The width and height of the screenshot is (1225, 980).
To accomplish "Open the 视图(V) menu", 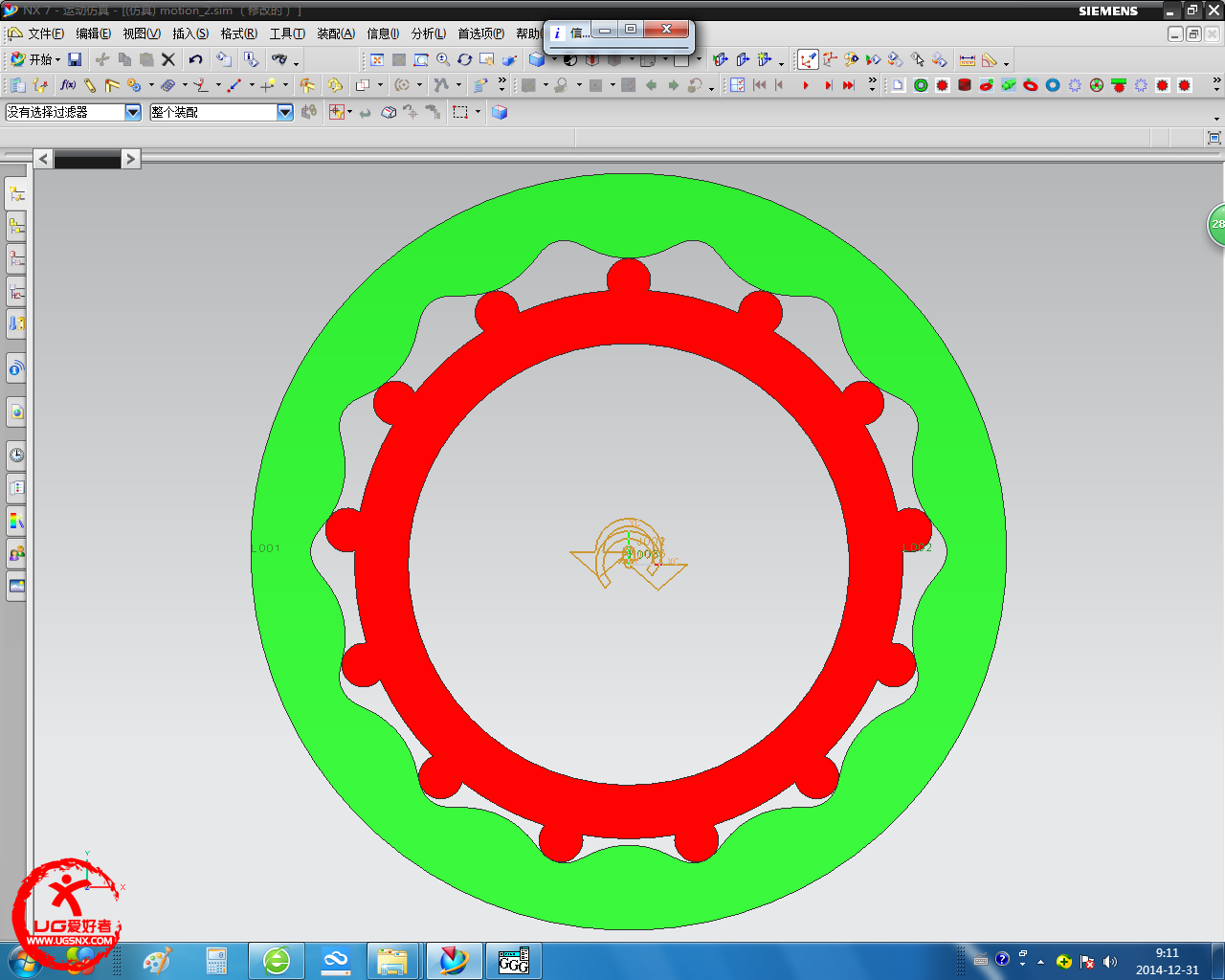I will click(141, 33).
